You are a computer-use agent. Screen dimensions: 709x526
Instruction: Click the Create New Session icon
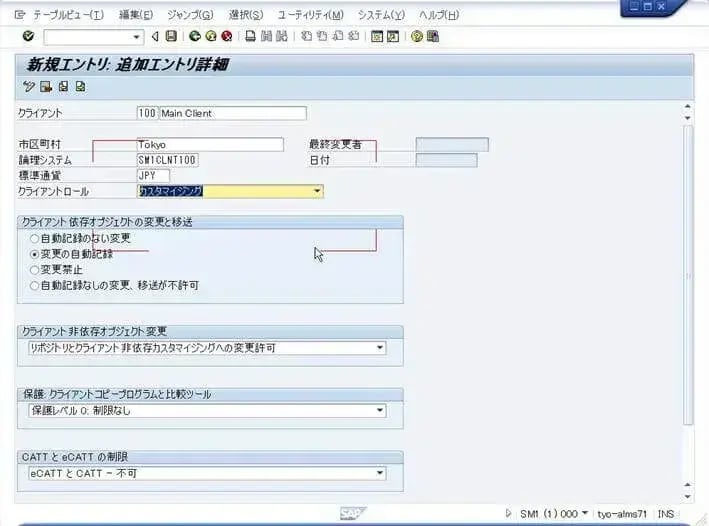[377, 36]
